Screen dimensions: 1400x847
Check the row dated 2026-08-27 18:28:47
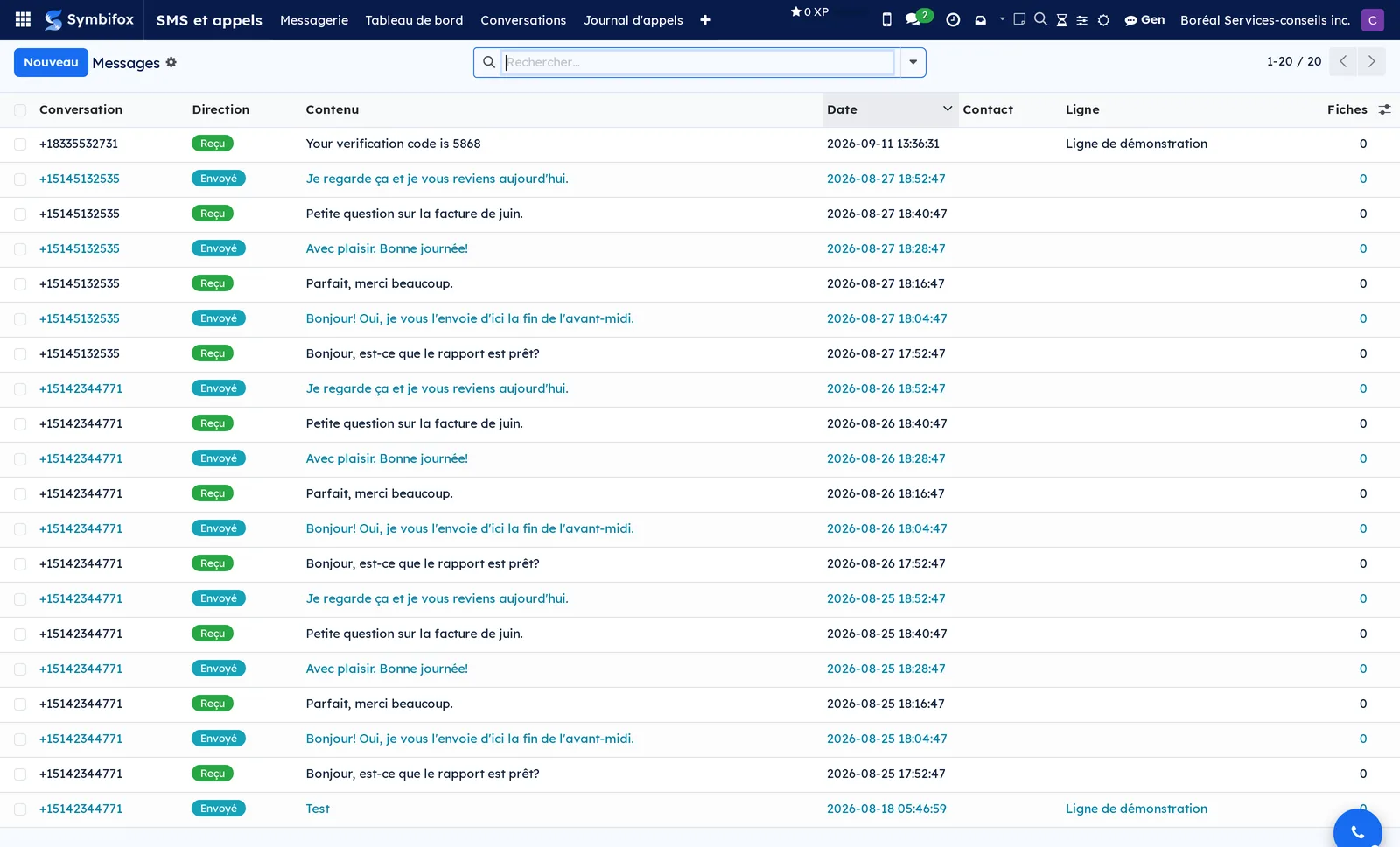(20, 249)
